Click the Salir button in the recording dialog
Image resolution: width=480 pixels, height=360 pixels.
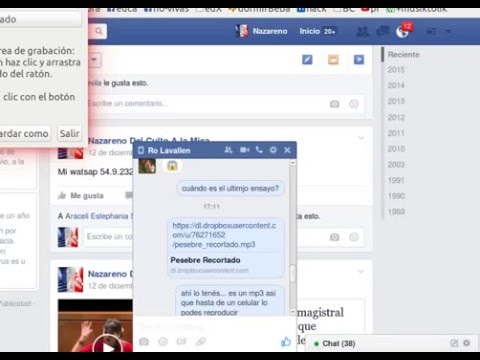[69, 133]
